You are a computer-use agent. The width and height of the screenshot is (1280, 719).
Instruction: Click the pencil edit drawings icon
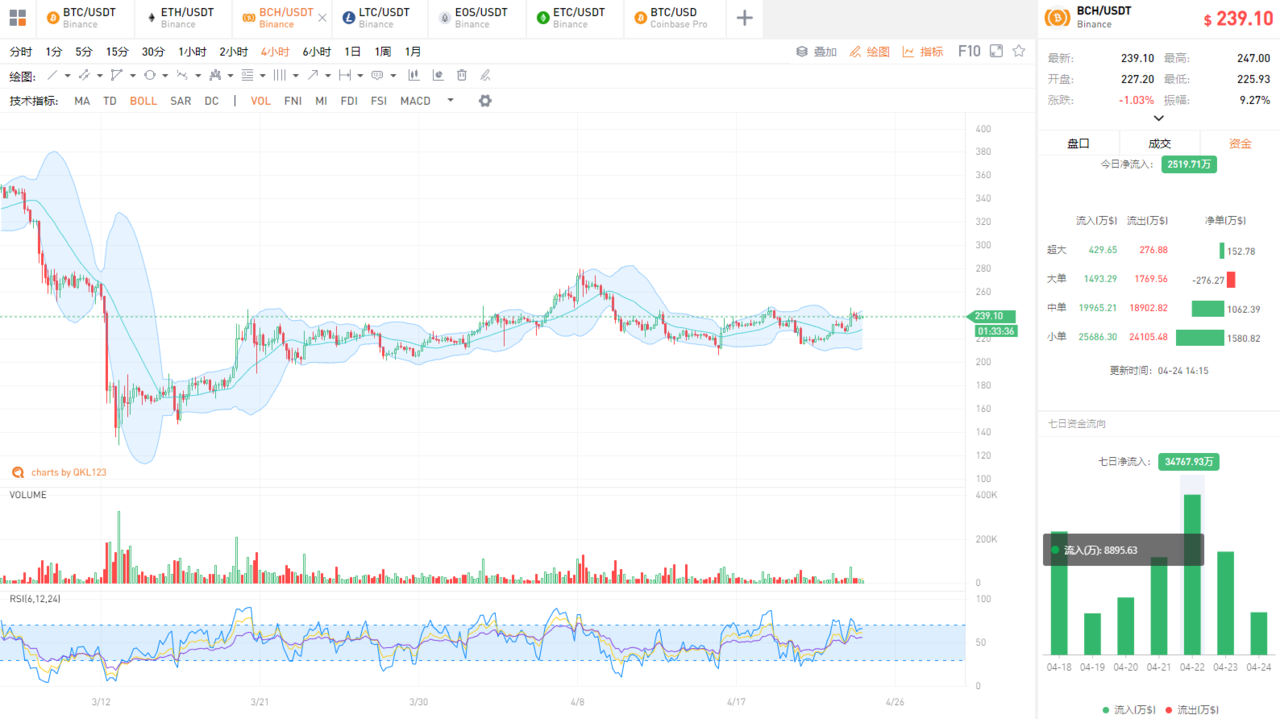485,75
